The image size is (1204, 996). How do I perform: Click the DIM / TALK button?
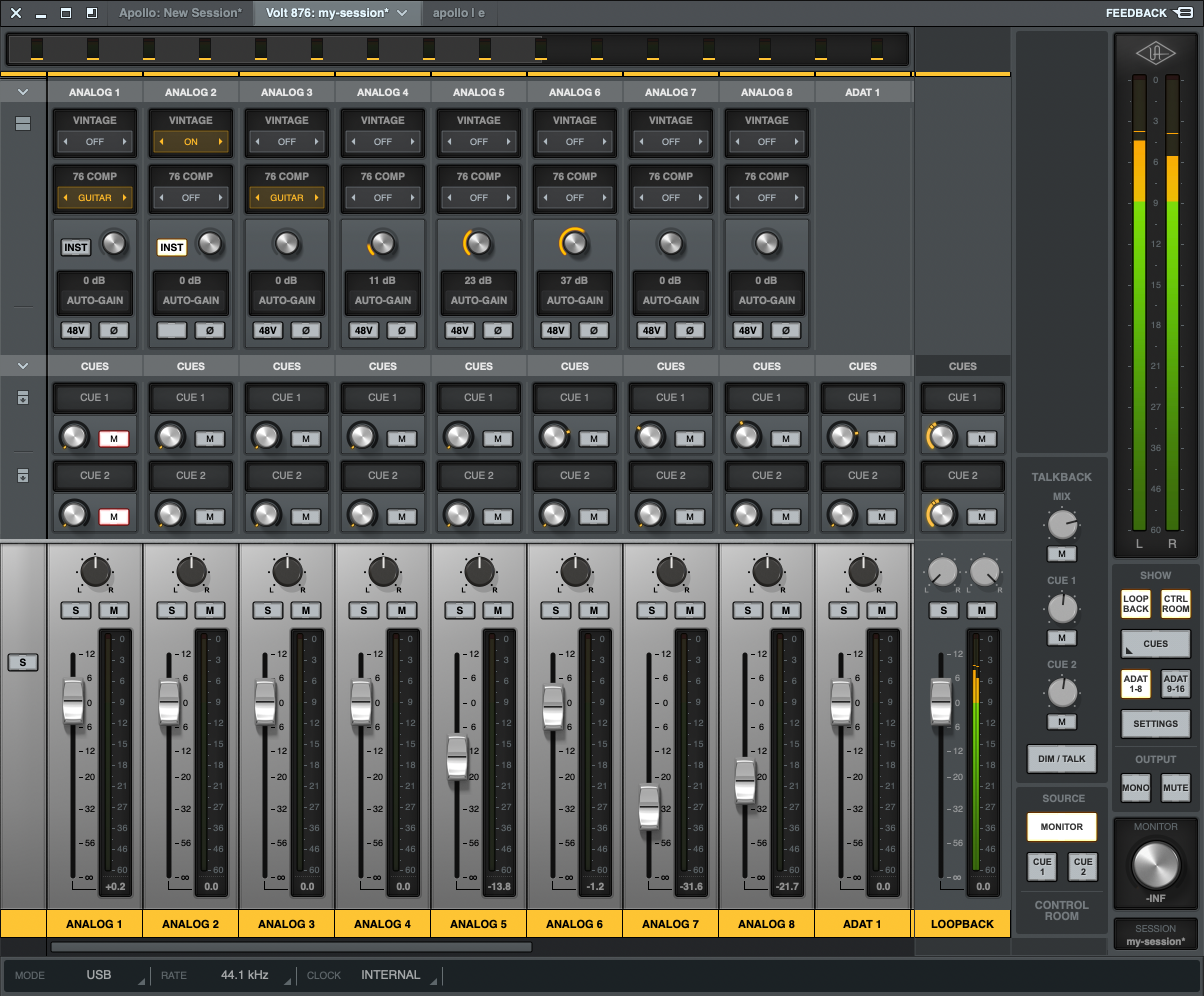1061,758
